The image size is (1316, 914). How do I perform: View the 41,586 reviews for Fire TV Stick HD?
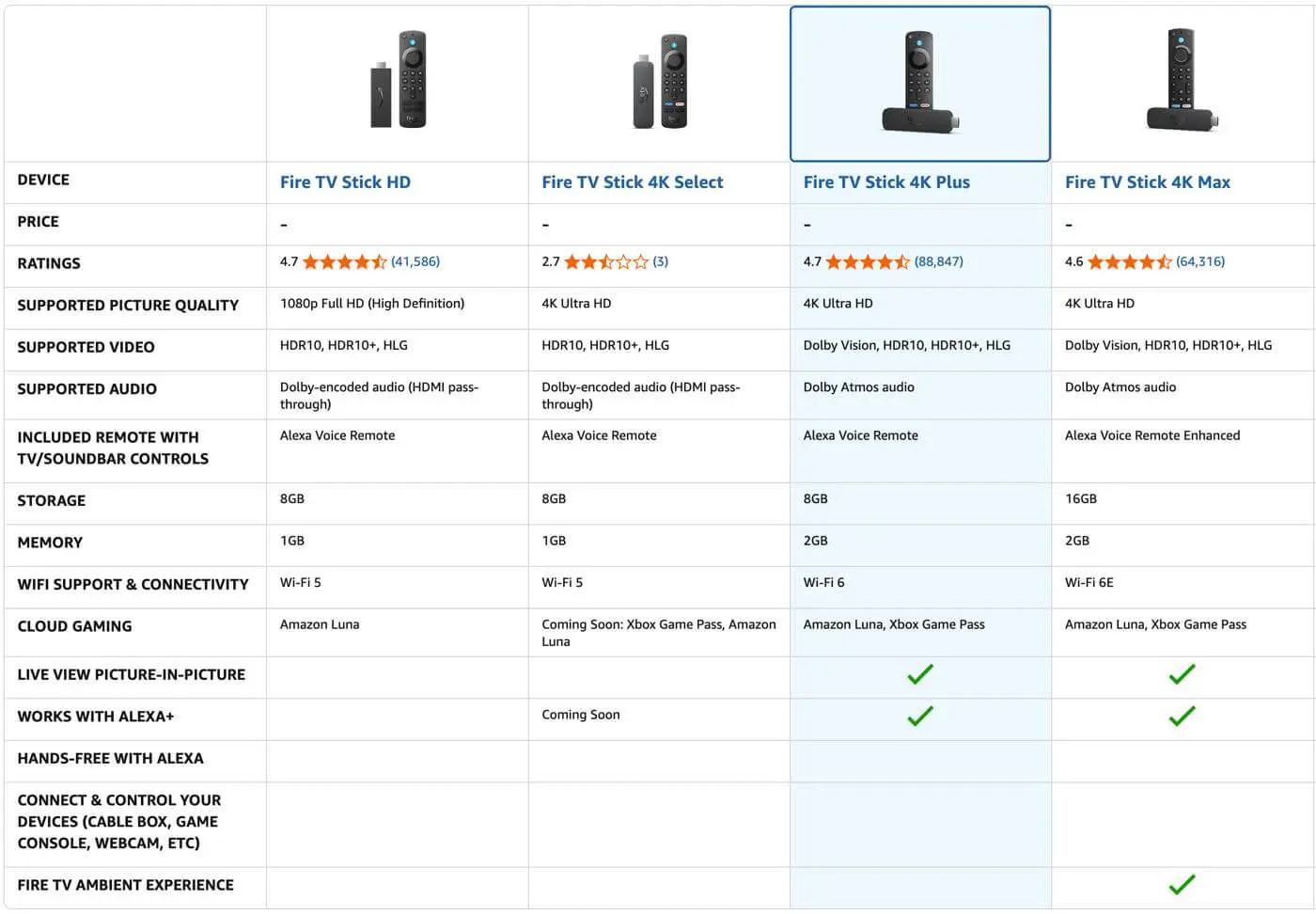pyautogui.click(x=415, y=261)
